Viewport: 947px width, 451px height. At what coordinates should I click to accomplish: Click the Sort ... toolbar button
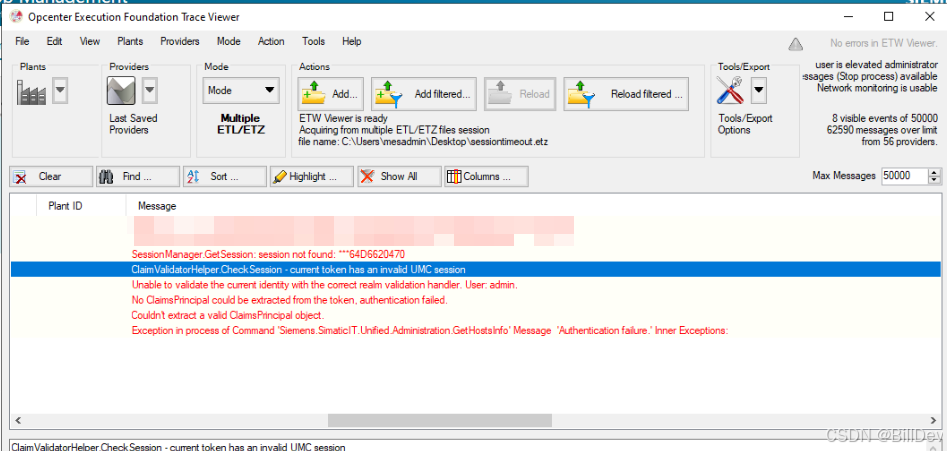click(225, 176)
